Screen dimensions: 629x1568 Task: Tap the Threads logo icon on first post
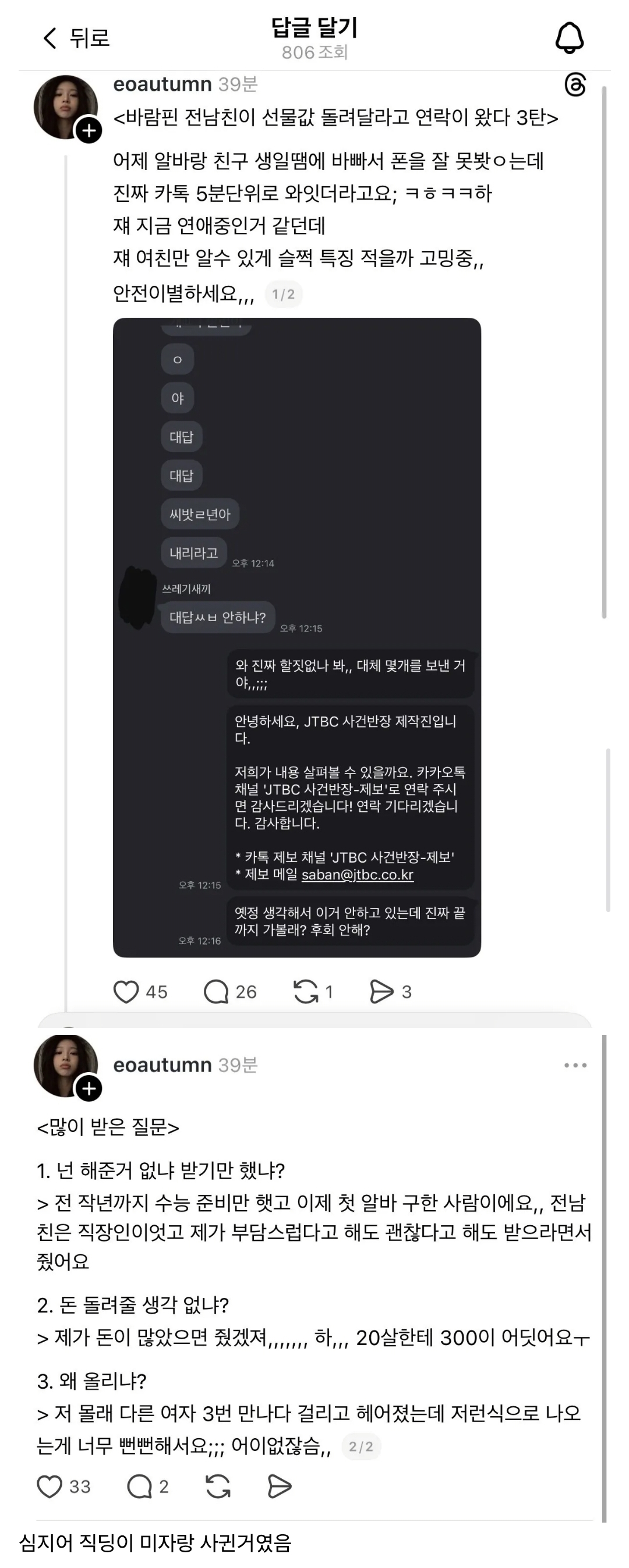[575, 84]
